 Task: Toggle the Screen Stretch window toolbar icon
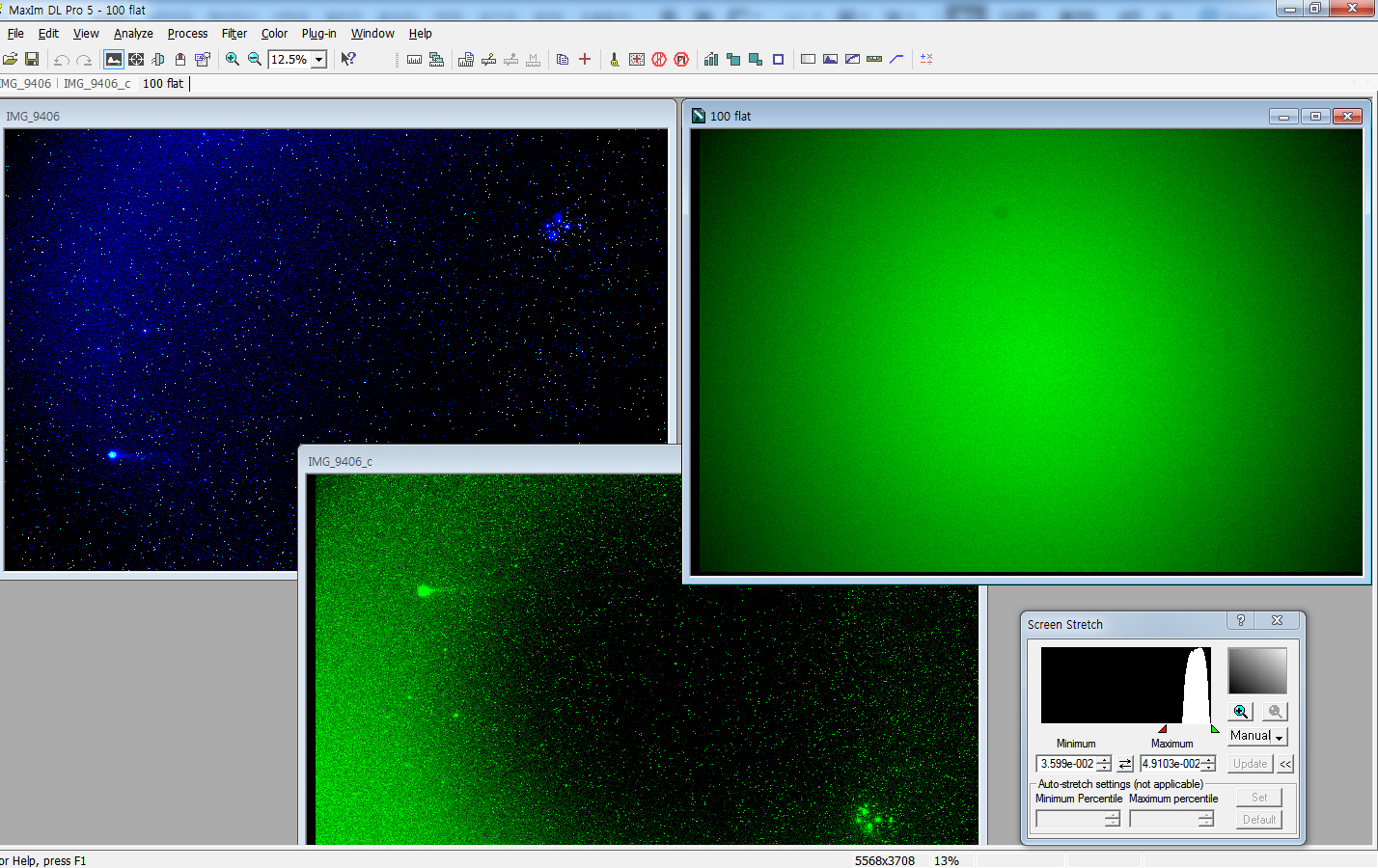(x=114, y=59)
